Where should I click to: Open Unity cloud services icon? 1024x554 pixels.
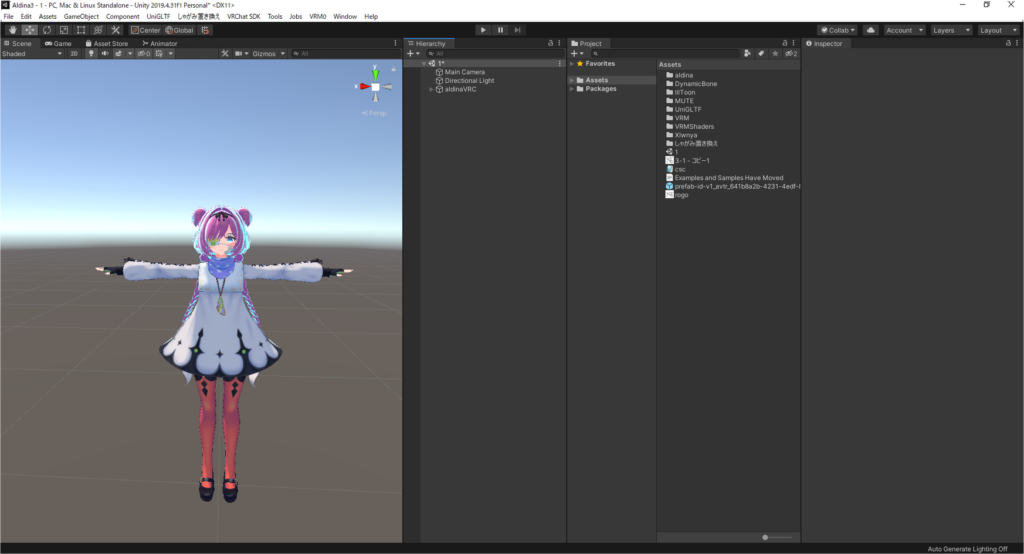point(871,30)
